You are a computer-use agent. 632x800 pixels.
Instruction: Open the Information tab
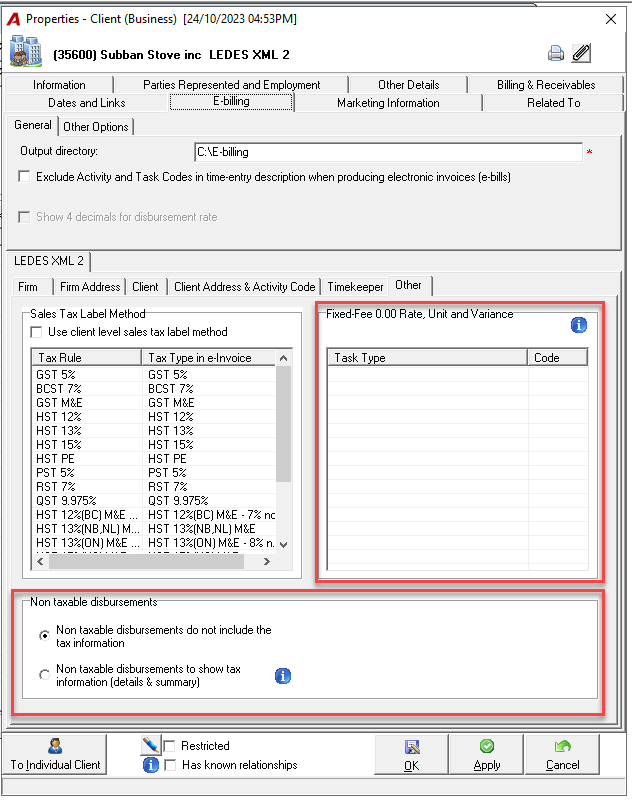(59, 85)
